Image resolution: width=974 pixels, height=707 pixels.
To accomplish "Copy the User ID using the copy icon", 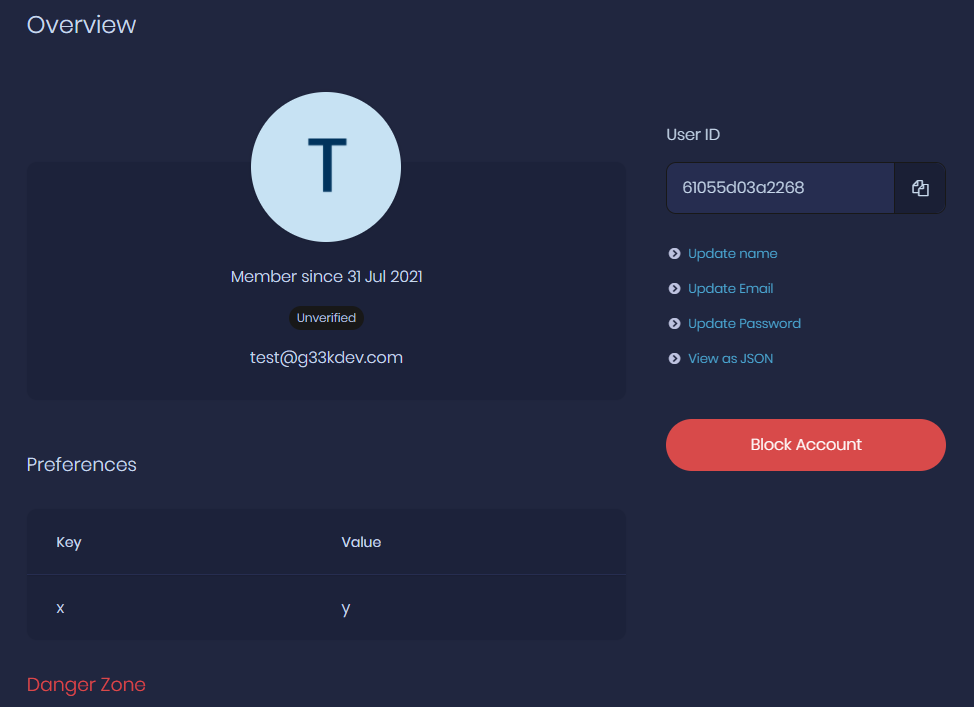I will pos(919,187).
